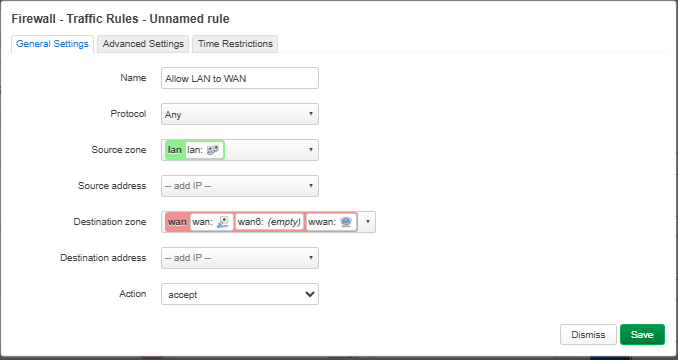Open the Action dropdown showing accept
This screenshot has height=360, width=678.
click(x=240, y=294)
